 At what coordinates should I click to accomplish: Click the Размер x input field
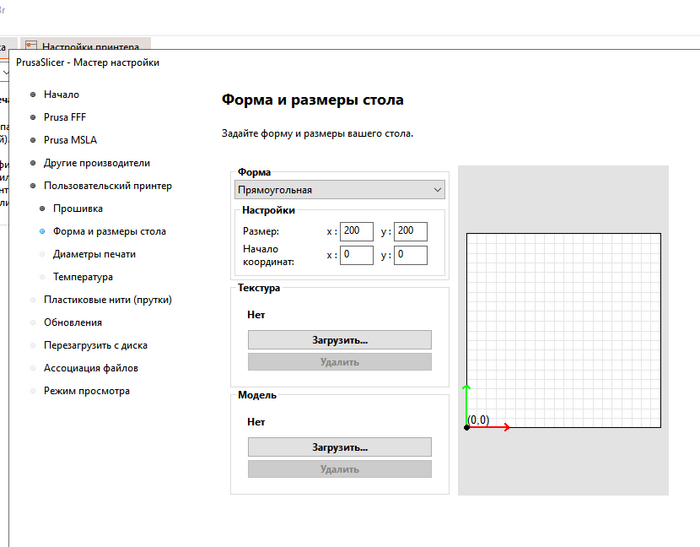pyautogui.click(x=356, y=232)
